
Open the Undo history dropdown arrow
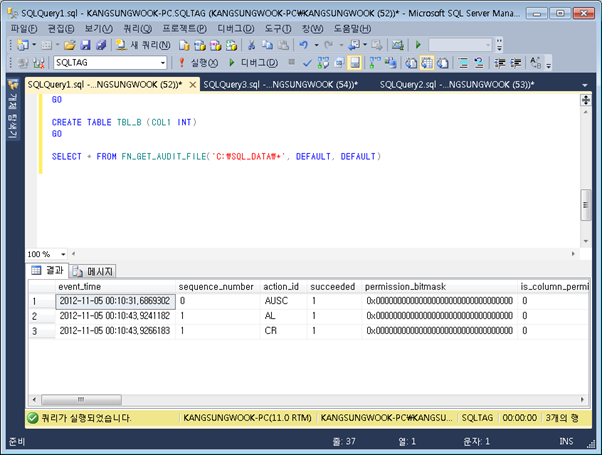coord(316,45)
